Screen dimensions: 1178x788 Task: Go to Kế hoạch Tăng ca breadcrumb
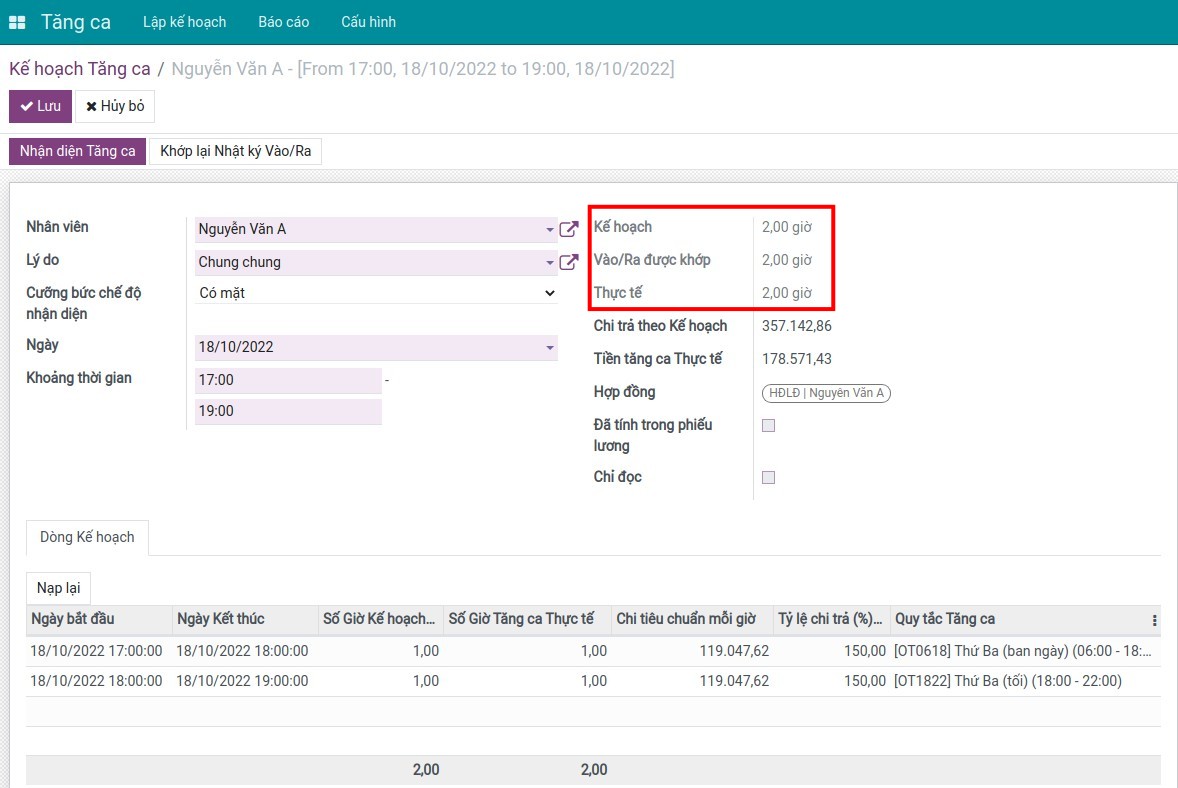pyautogui.click(x=80, y=69)
